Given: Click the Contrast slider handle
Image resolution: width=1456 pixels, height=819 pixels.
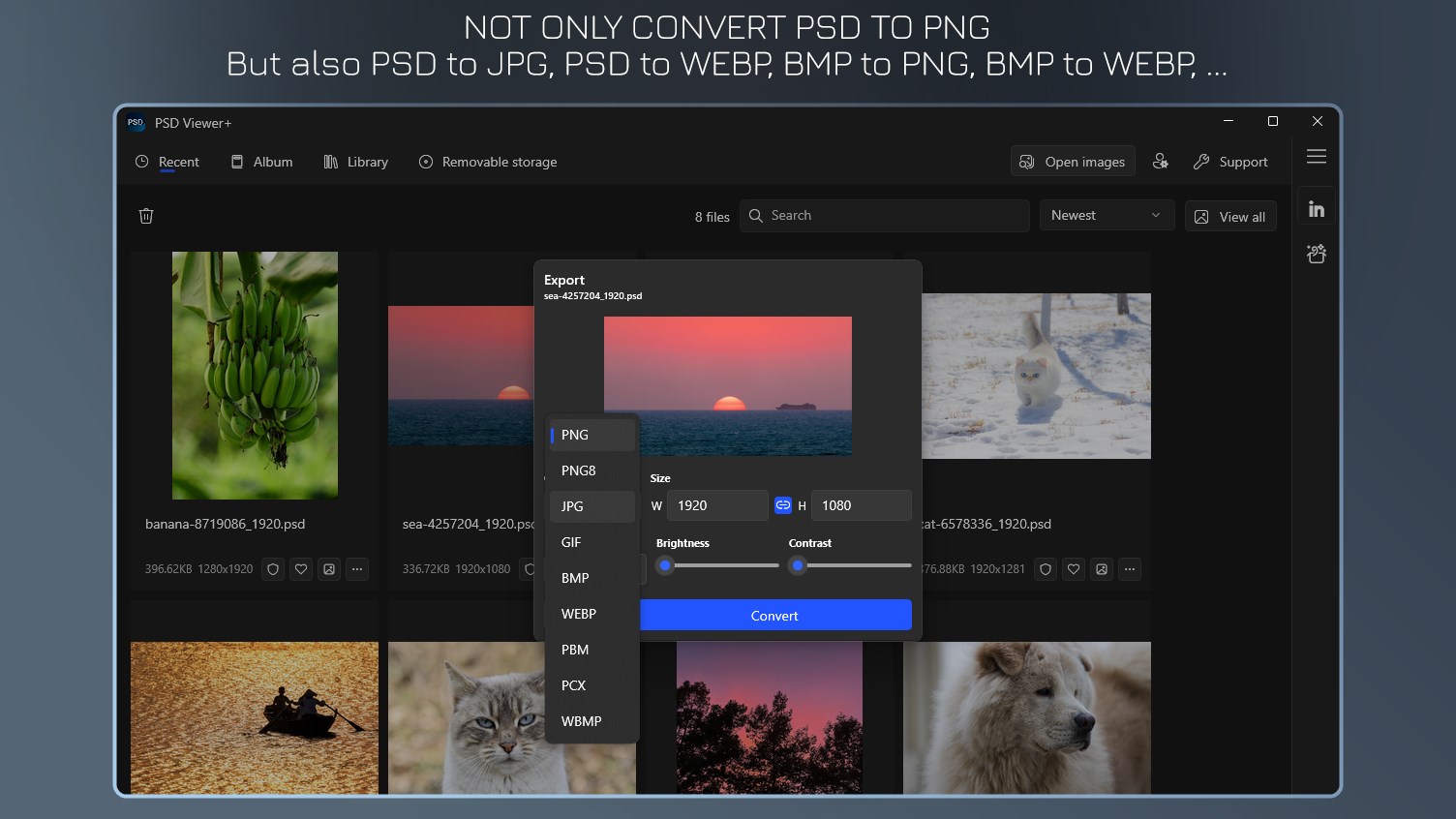Looking at the screenshot, I should pos(798,565).
